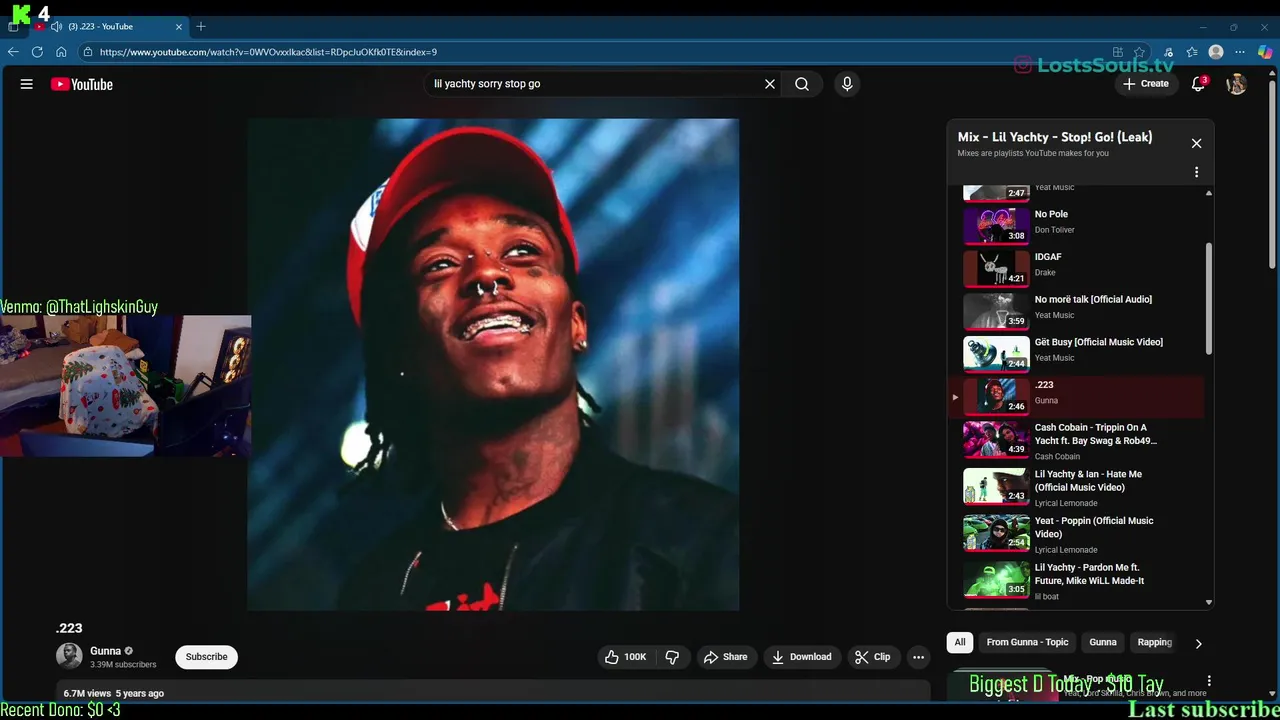Play No morë talk by Yeat
Viewport: 1280px width, 720px height.
(x=1075, y=310)
